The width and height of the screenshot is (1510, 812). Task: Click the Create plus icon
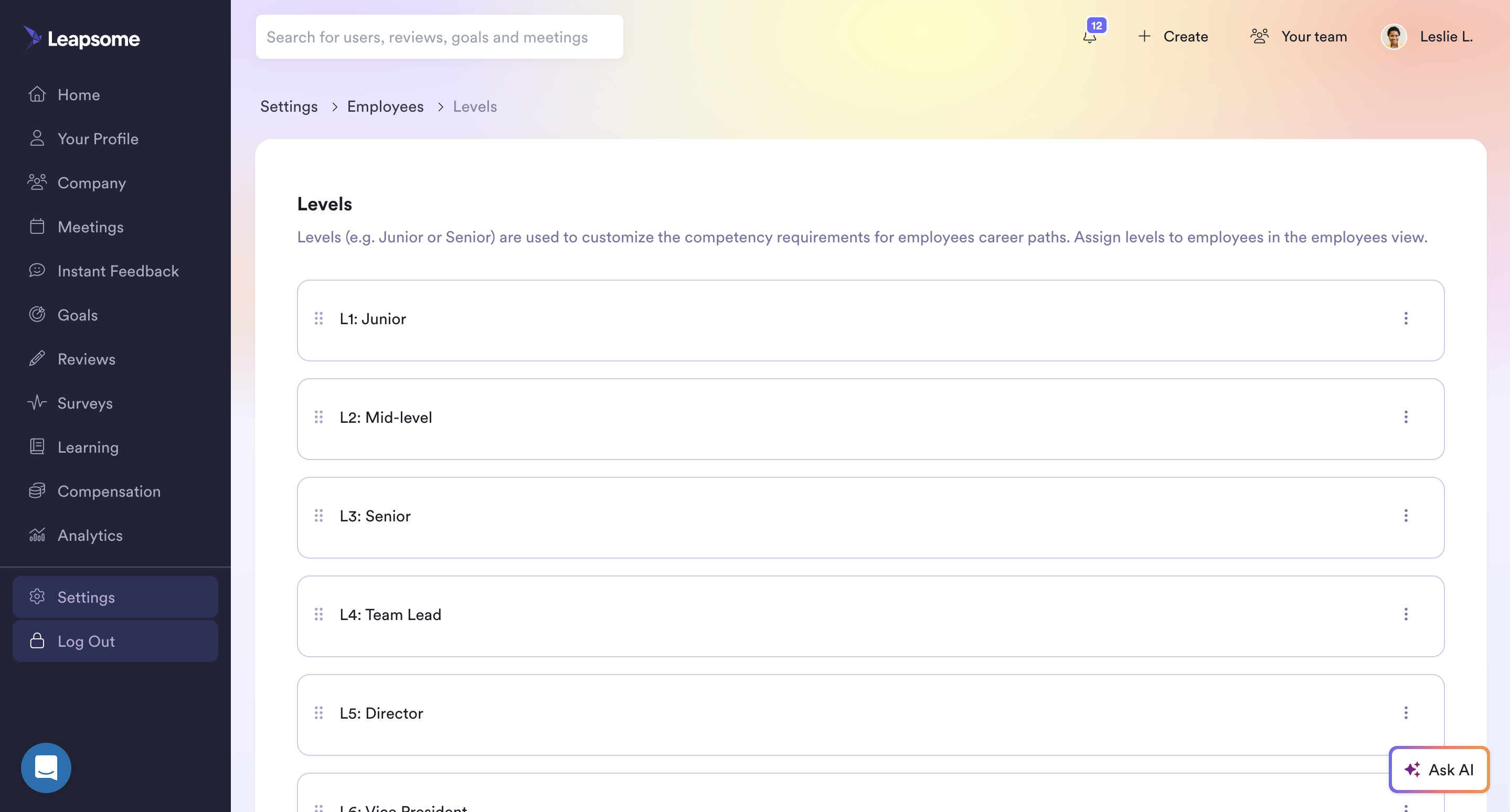[1144, 36]
